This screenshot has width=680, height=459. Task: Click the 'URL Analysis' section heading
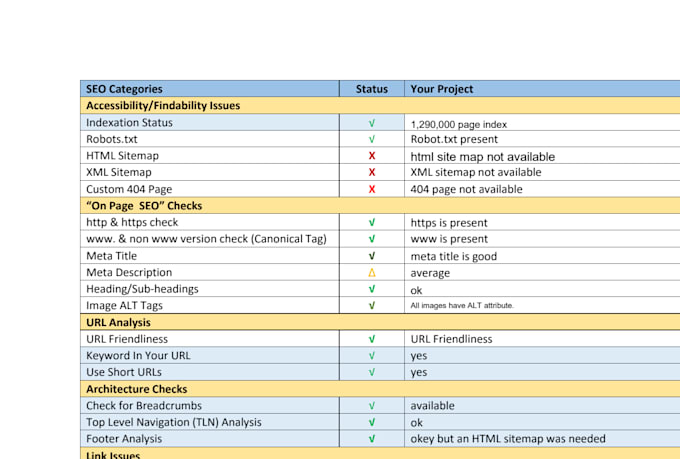click(x=380, y=322)
